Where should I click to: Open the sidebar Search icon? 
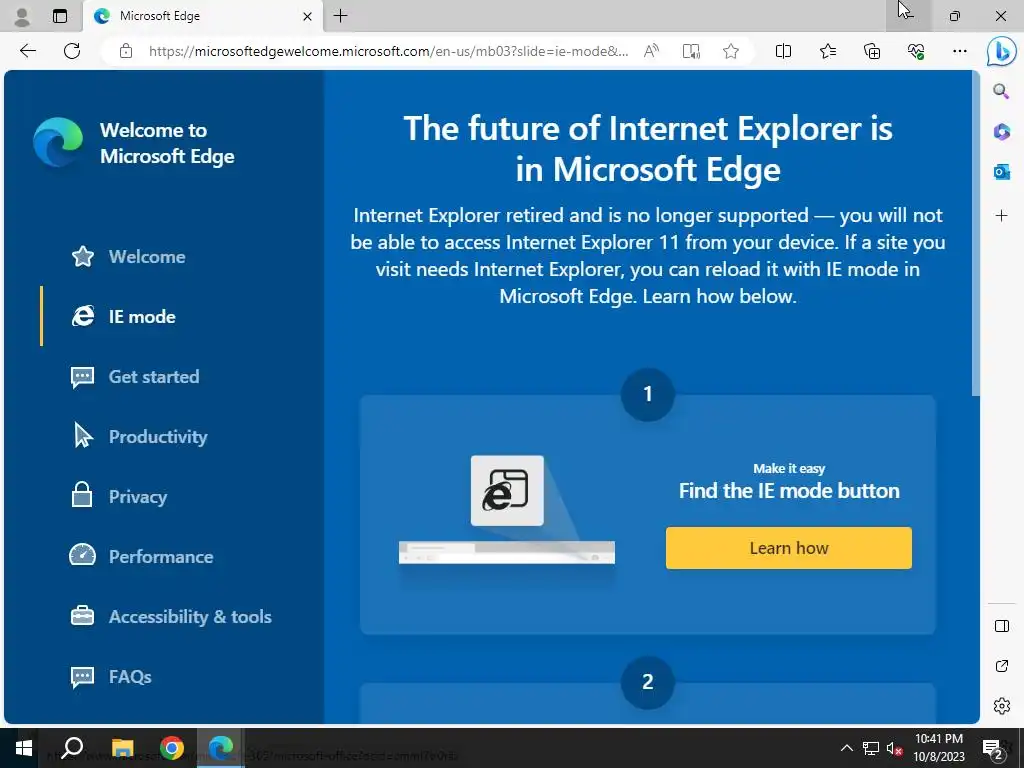tap(1001, 91)
